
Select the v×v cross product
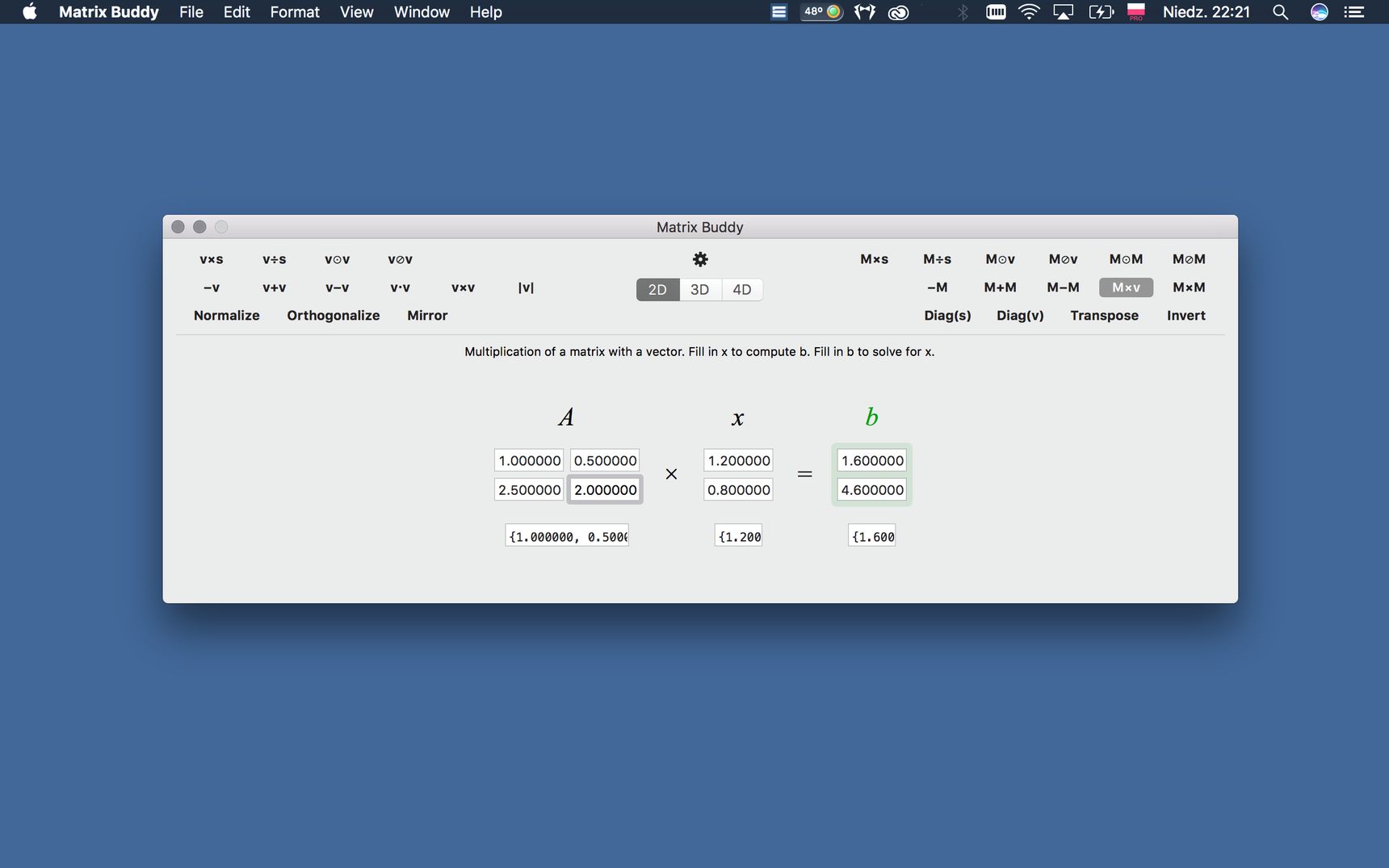point(464,287)
